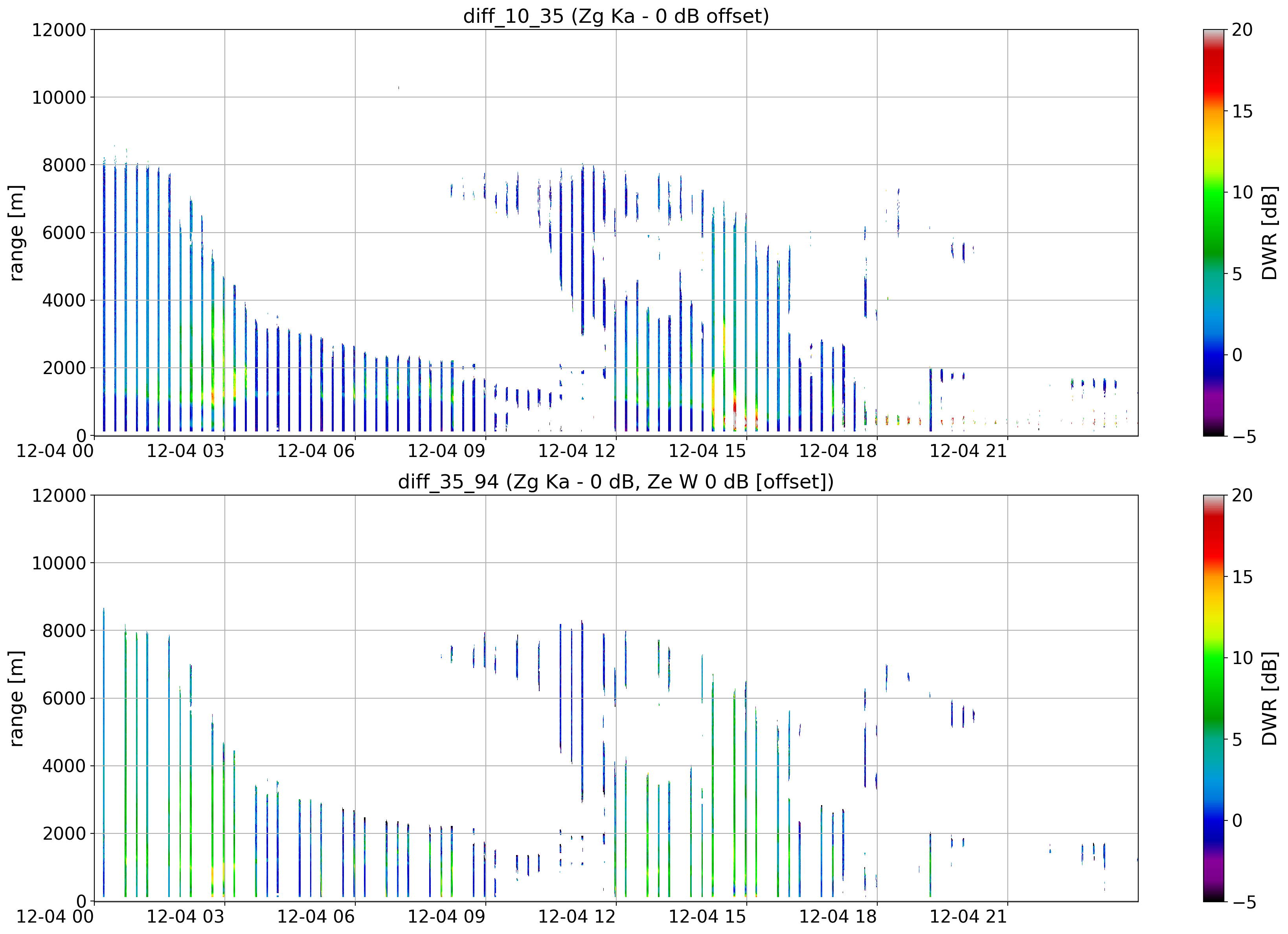The width and height of the screenshot is (1288, 934).
Task: Click the "5" tick on the diff_35_94 colorbar
Action: (x=1237, y=740)
